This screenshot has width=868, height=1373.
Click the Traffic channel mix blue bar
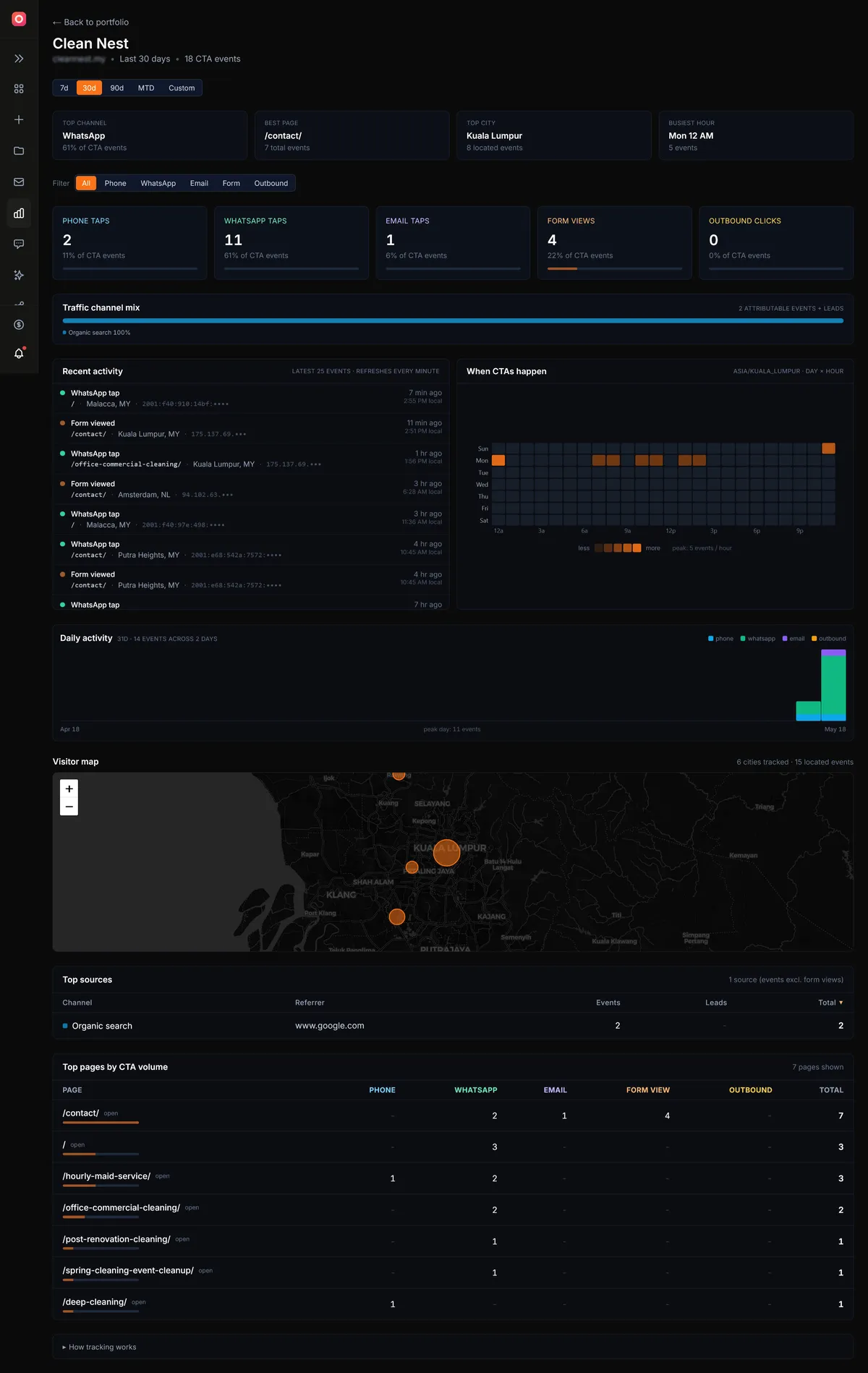[x=453, y=320]
